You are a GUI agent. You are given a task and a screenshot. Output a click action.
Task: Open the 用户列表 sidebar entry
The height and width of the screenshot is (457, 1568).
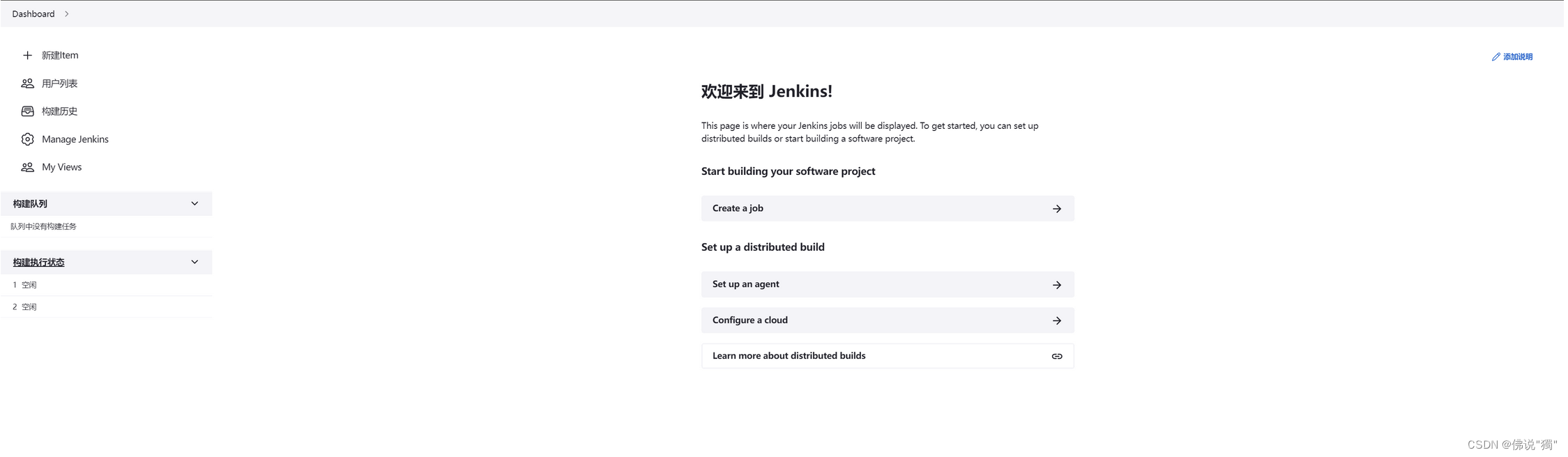(x=59, y=84)
